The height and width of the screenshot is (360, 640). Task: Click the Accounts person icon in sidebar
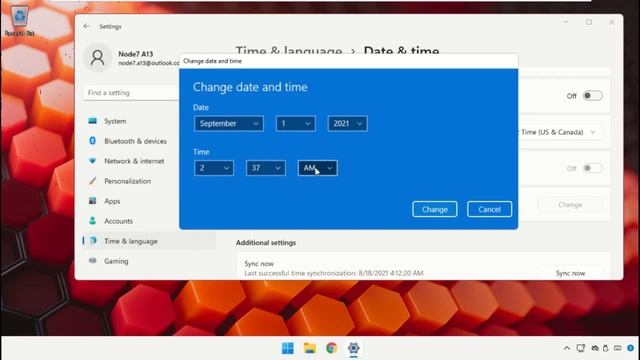pos(93,220)
